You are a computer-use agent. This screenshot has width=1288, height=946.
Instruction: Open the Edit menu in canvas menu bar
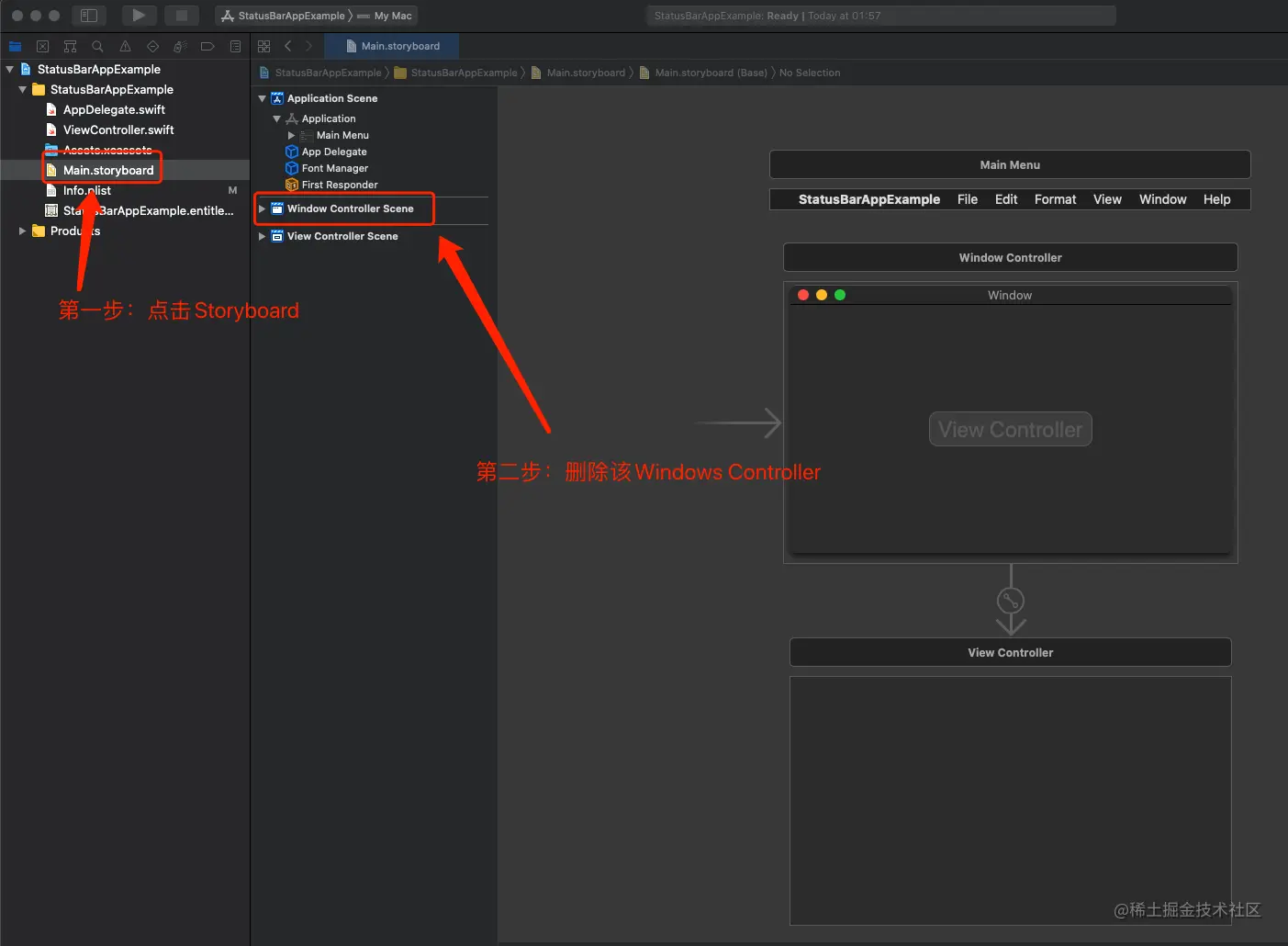pyautogui.click(x=1006, y=199)
